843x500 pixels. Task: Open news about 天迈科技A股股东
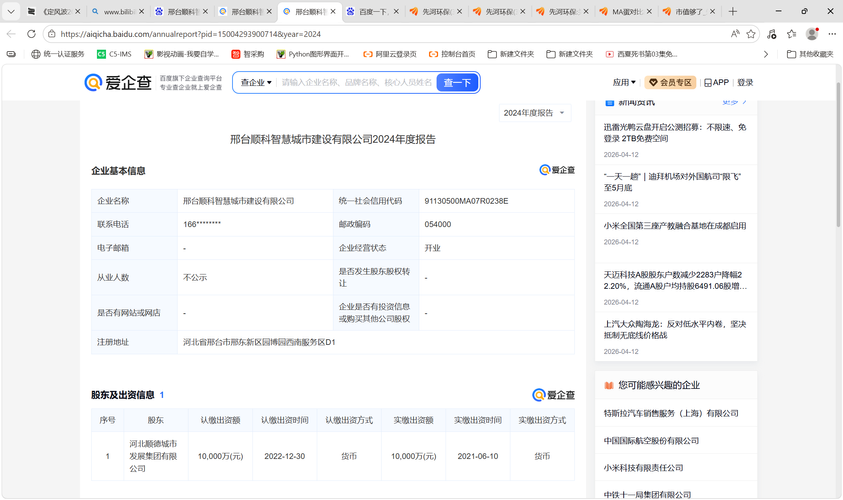pos(675,280)
